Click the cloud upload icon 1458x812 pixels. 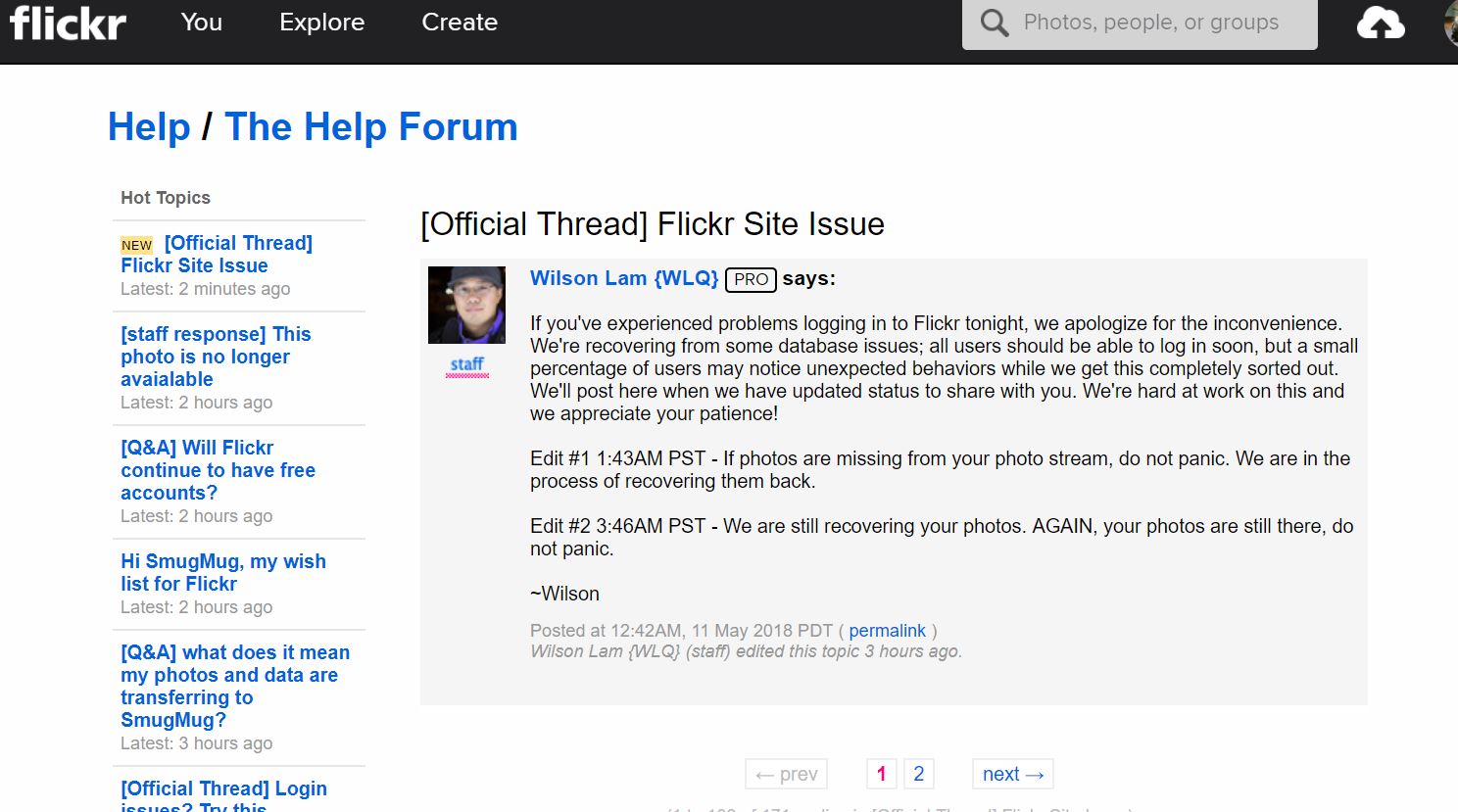pos(1381,23)
